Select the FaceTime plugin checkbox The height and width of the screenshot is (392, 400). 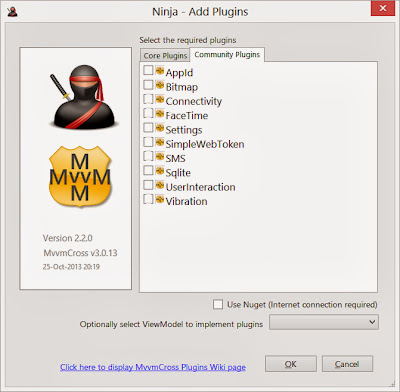pos(148,113)
